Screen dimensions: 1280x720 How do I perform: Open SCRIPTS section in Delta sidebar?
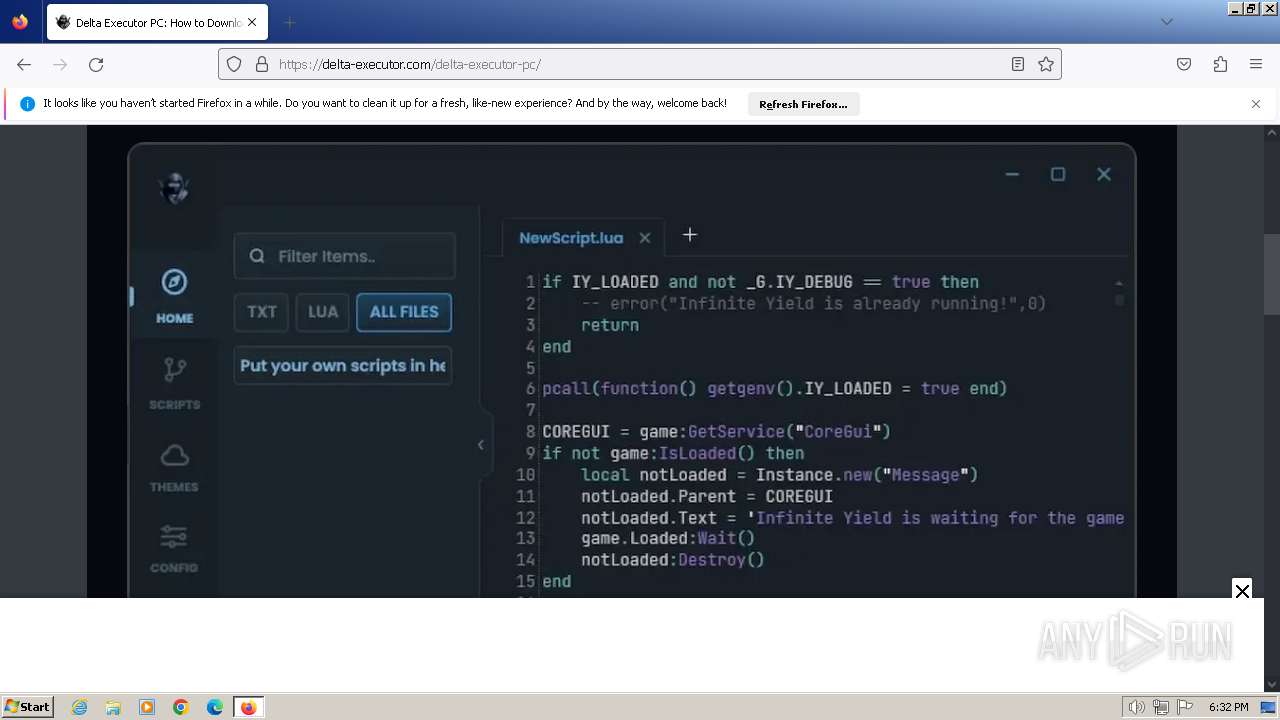pos(174,384)
